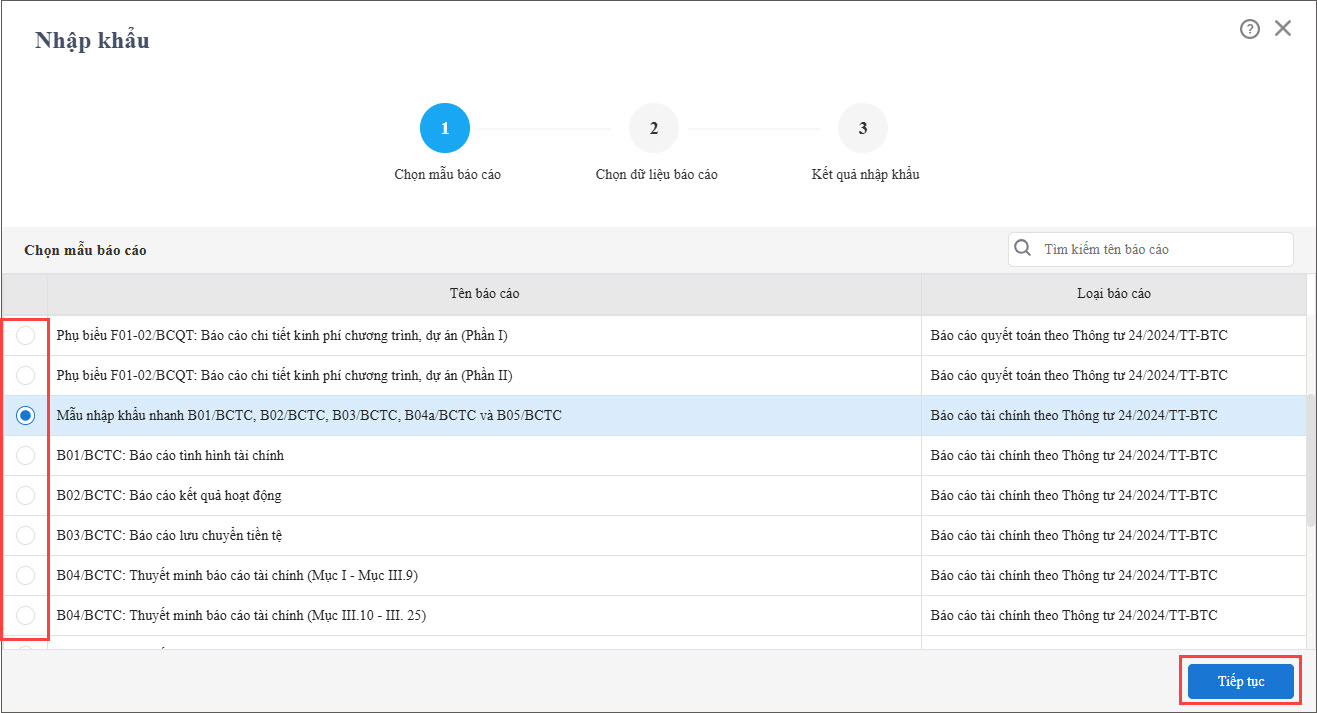Close the Nhập khẩu dialog
The image size is (1317, 713).
[x=1283, y=29]
